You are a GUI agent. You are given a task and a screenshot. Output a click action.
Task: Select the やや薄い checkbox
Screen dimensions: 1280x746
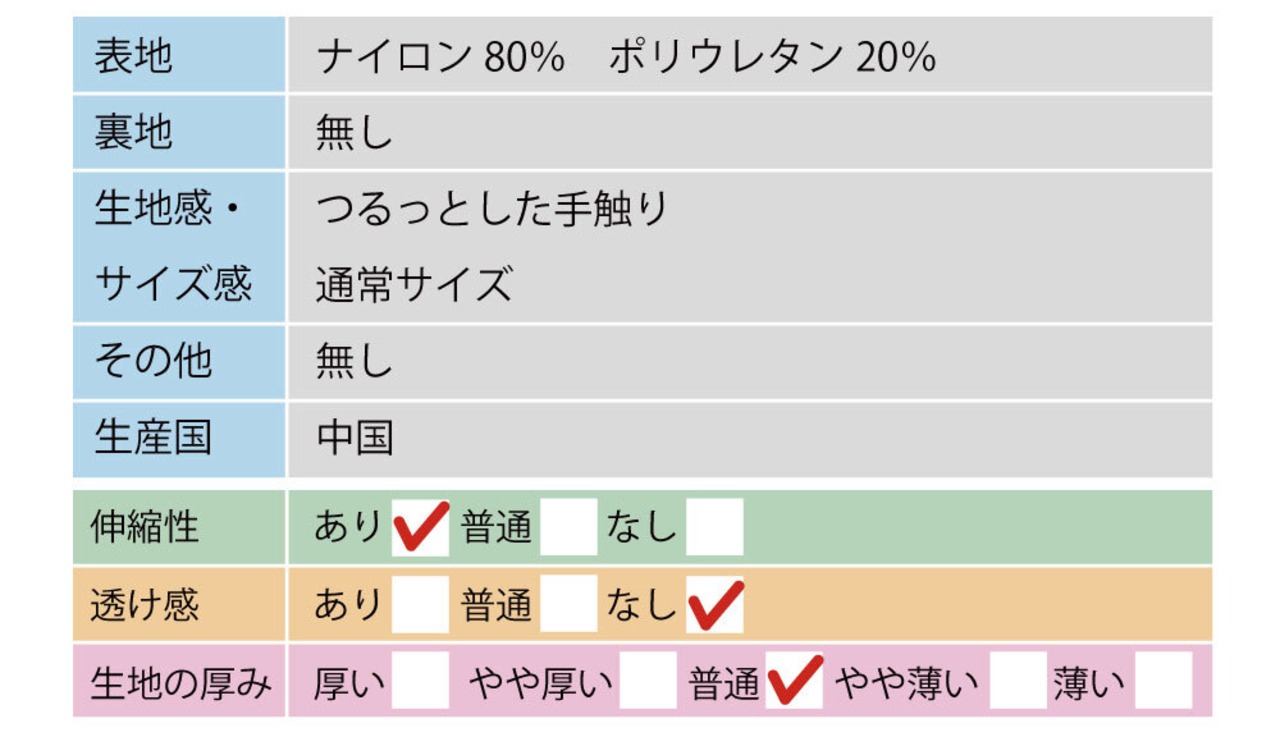coord(1018,681)
